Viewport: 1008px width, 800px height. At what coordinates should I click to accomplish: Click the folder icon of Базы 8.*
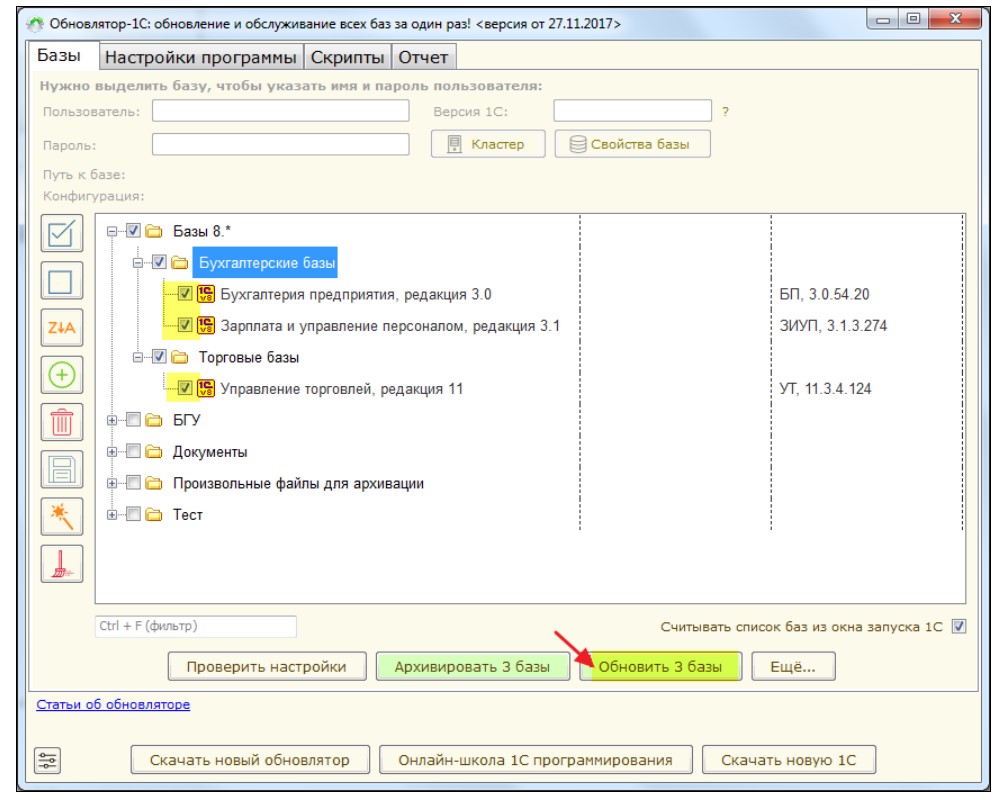click(154, 231)
